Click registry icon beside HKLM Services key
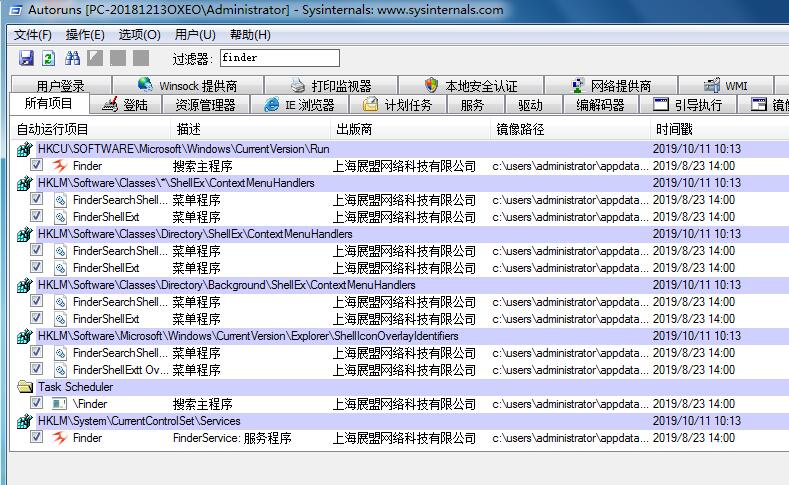Viewport: 789px width, 485px height. [24, 421]
